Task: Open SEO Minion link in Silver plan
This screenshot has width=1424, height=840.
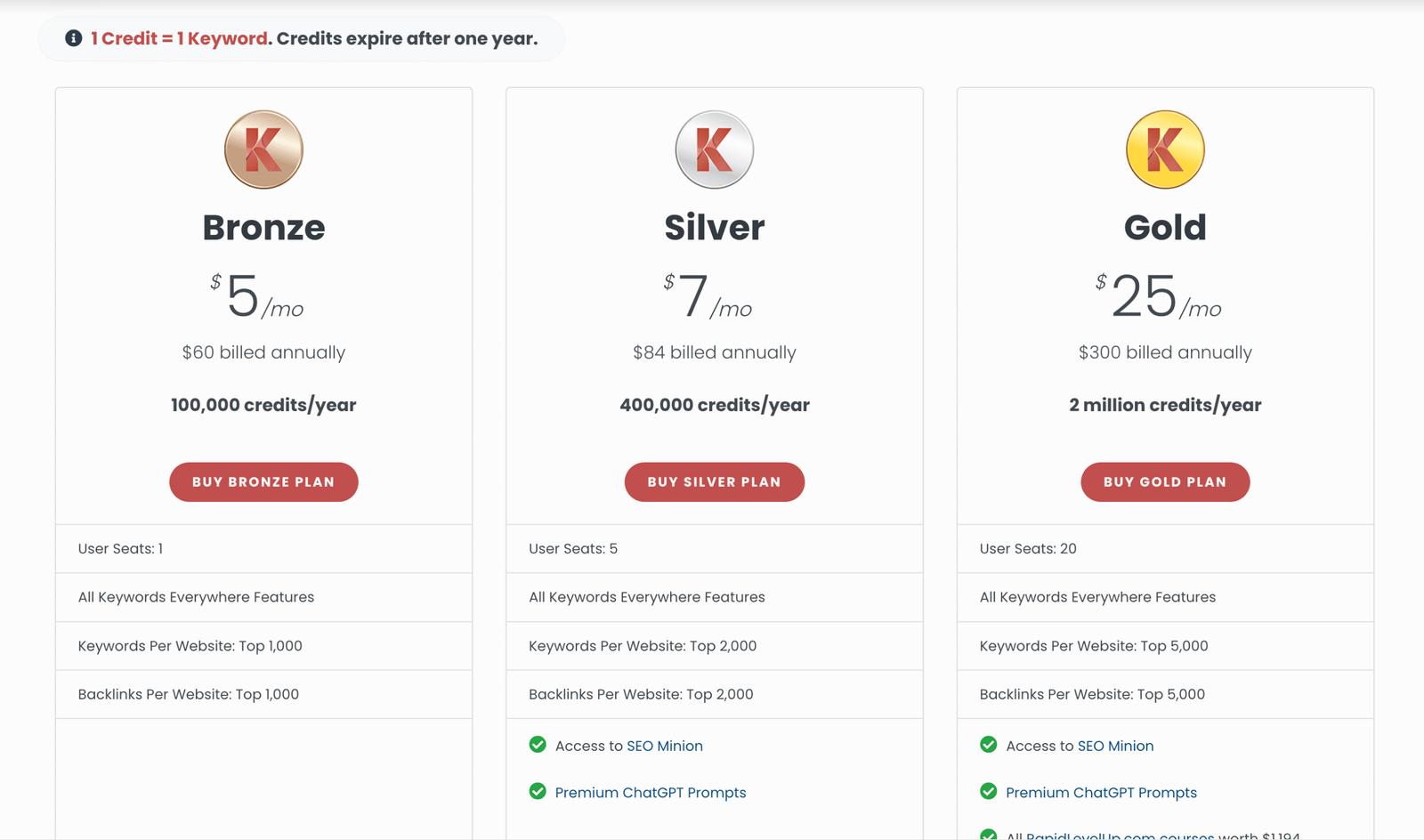Action: point(665,746)
